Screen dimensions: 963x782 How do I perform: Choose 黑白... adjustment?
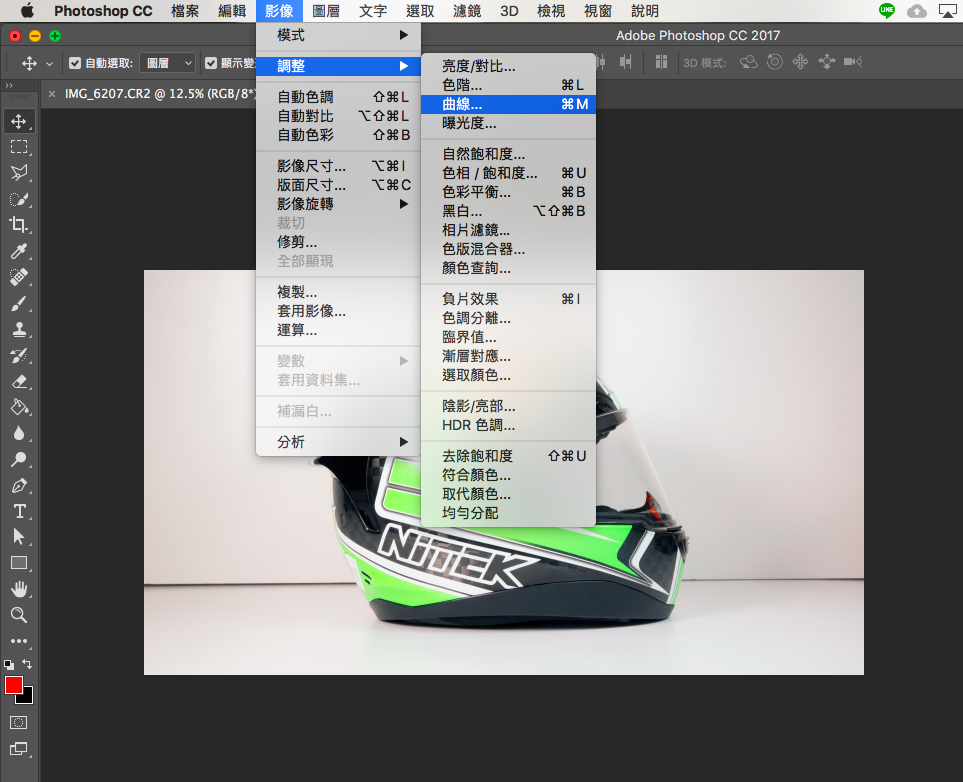pyautogui.click(x=509, y=211)
